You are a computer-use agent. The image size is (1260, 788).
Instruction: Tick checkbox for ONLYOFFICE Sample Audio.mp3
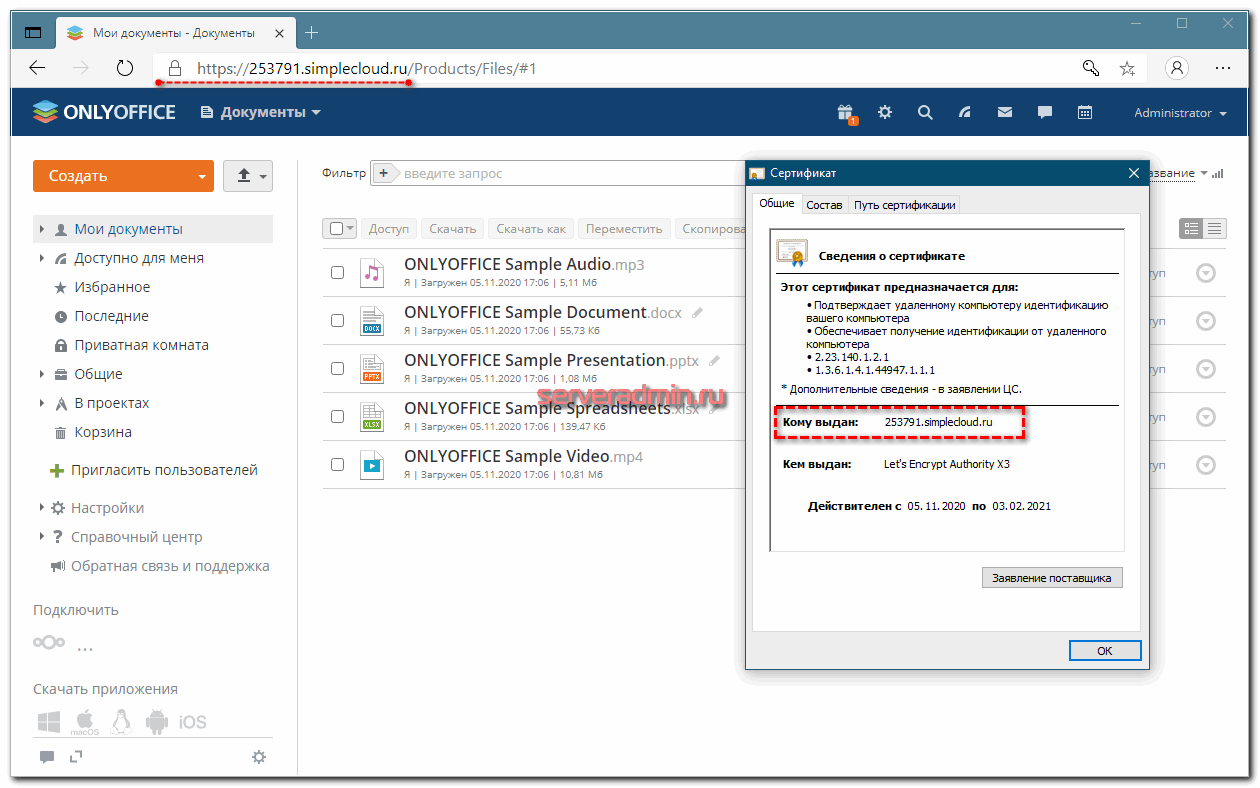[x=338, y=273]
